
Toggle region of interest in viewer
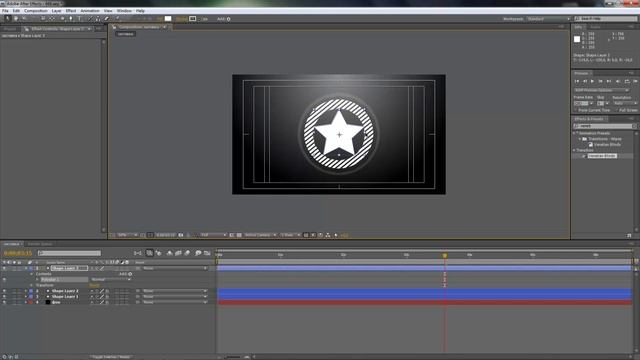[x=231, y=235]
